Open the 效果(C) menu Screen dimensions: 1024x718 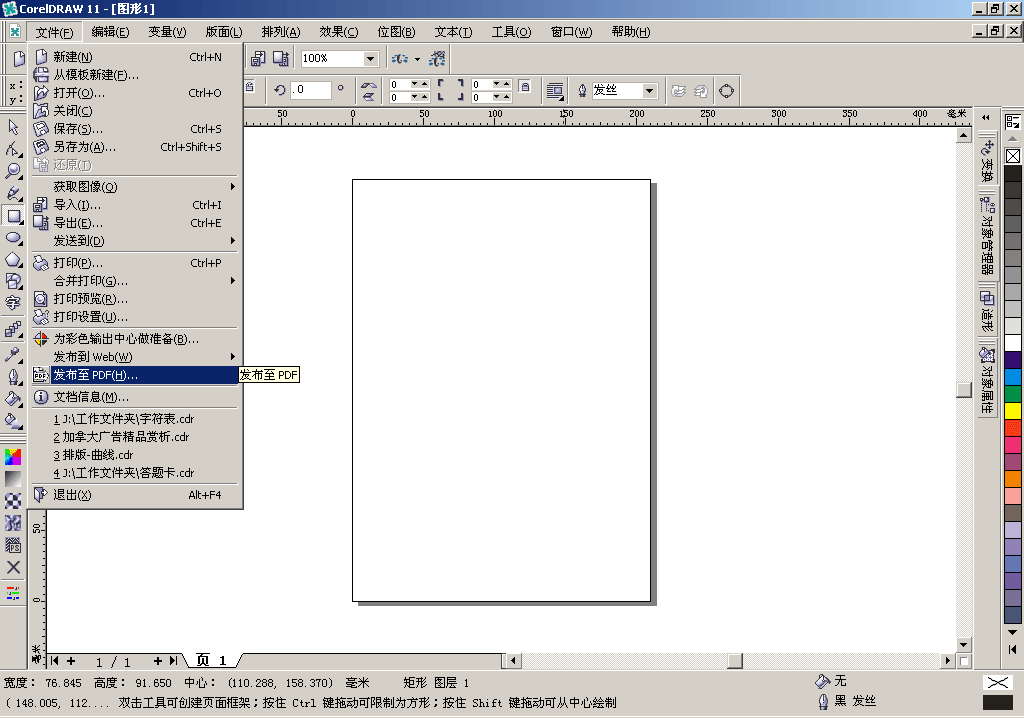pyautogui.click(x=338, y=32)
